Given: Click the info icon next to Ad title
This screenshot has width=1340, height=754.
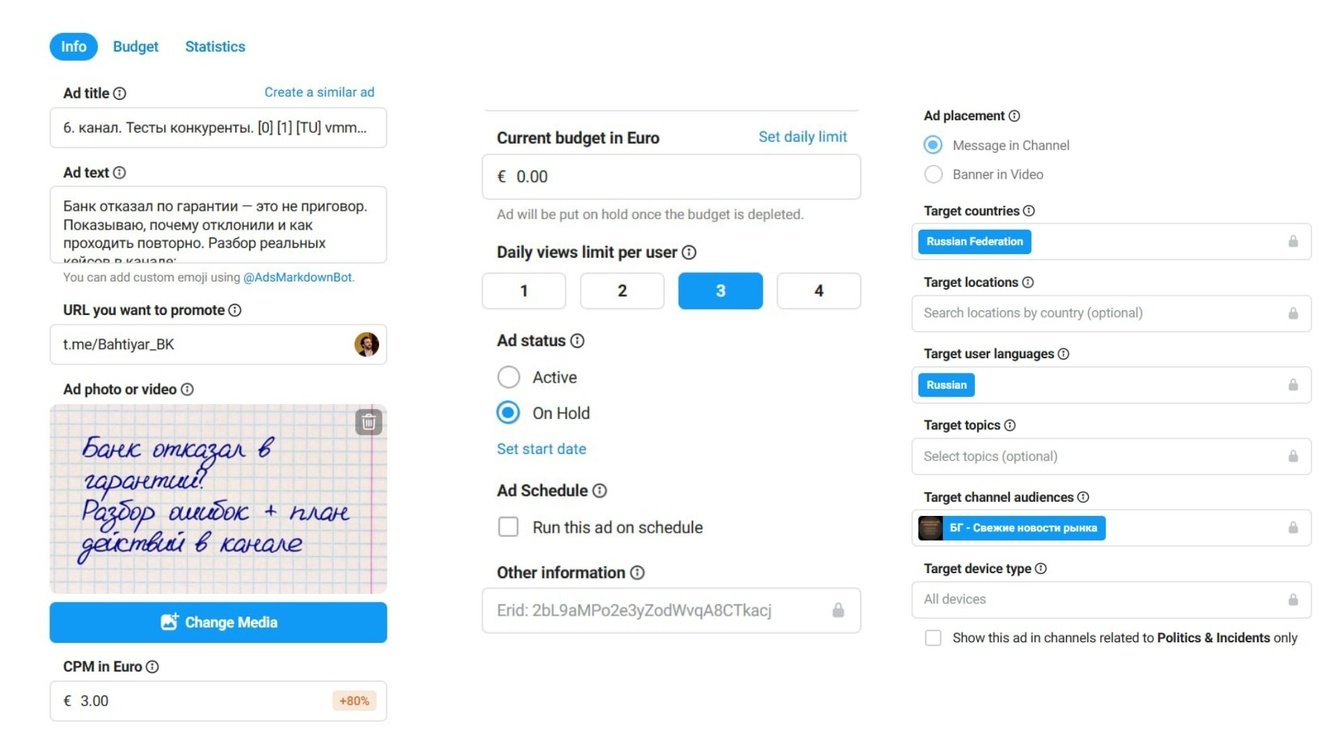Looking at the screenshot, I should tap(120, 93).
